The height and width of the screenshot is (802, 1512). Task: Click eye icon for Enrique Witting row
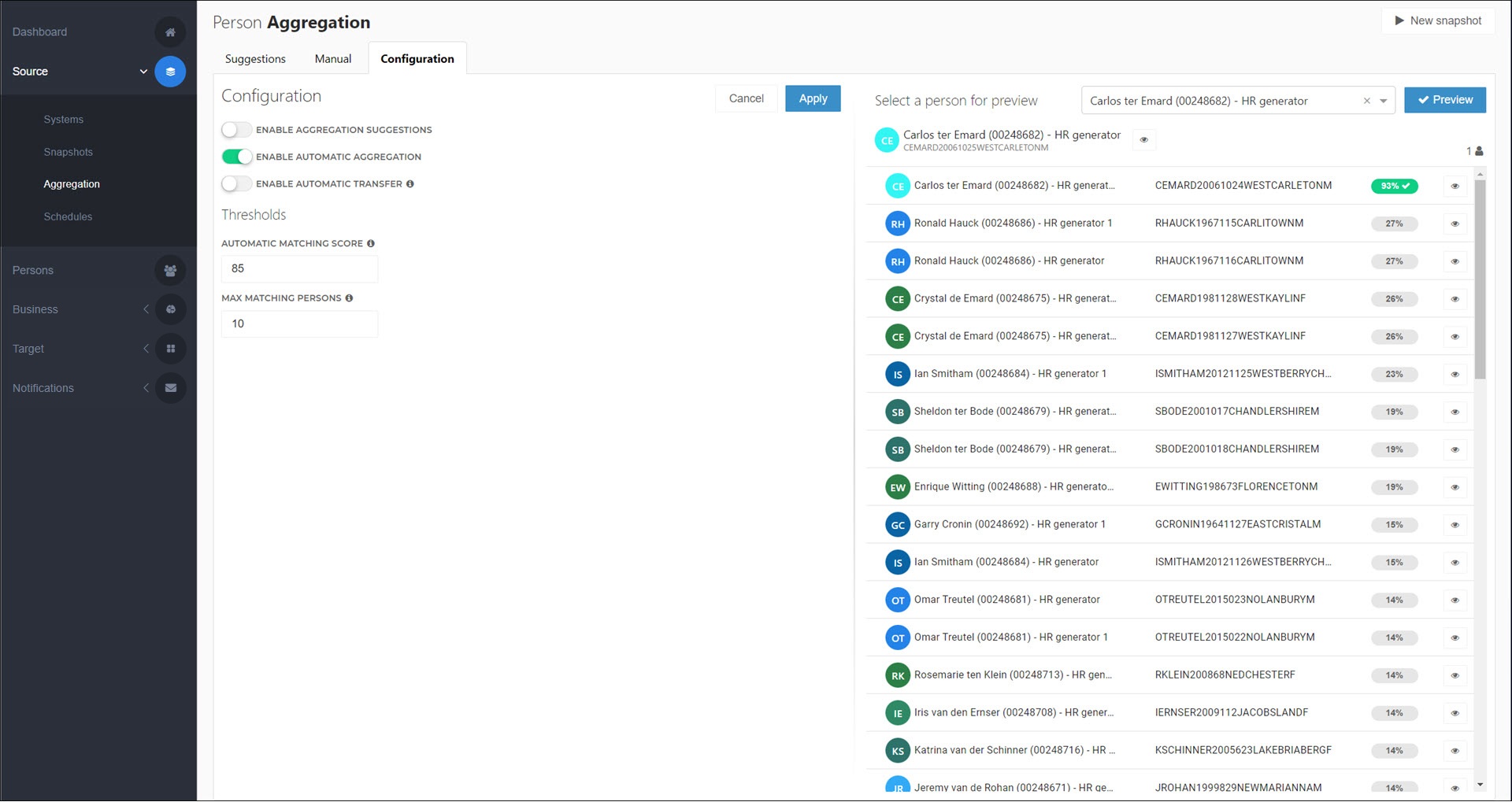[x=1455, y=487]
